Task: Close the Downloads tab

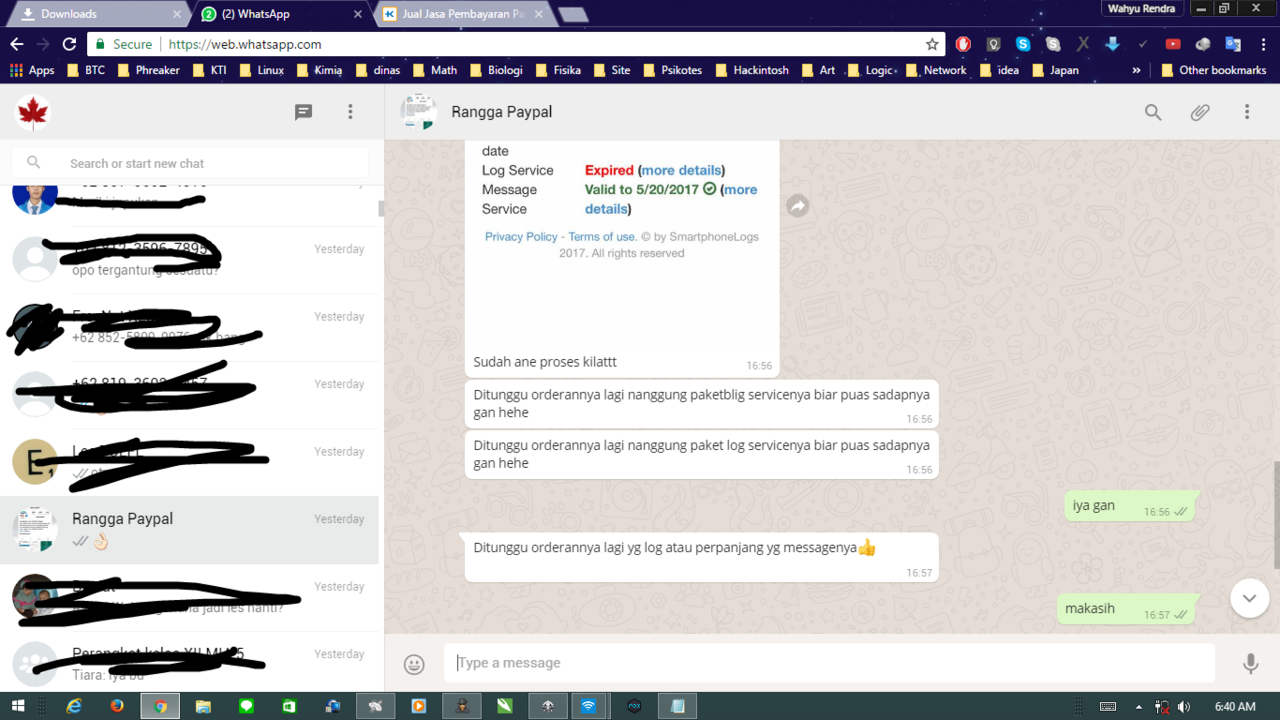Action: pyautogui.click(x=177, y=14)
